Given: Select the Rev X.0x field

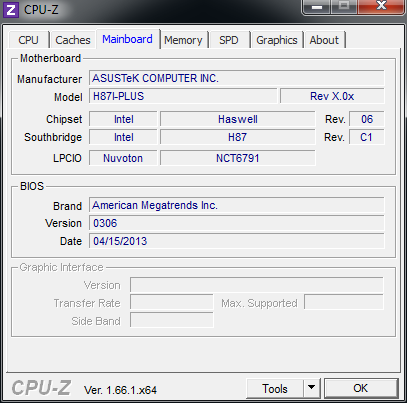Looking at the screenshot, I should (332, 96).
